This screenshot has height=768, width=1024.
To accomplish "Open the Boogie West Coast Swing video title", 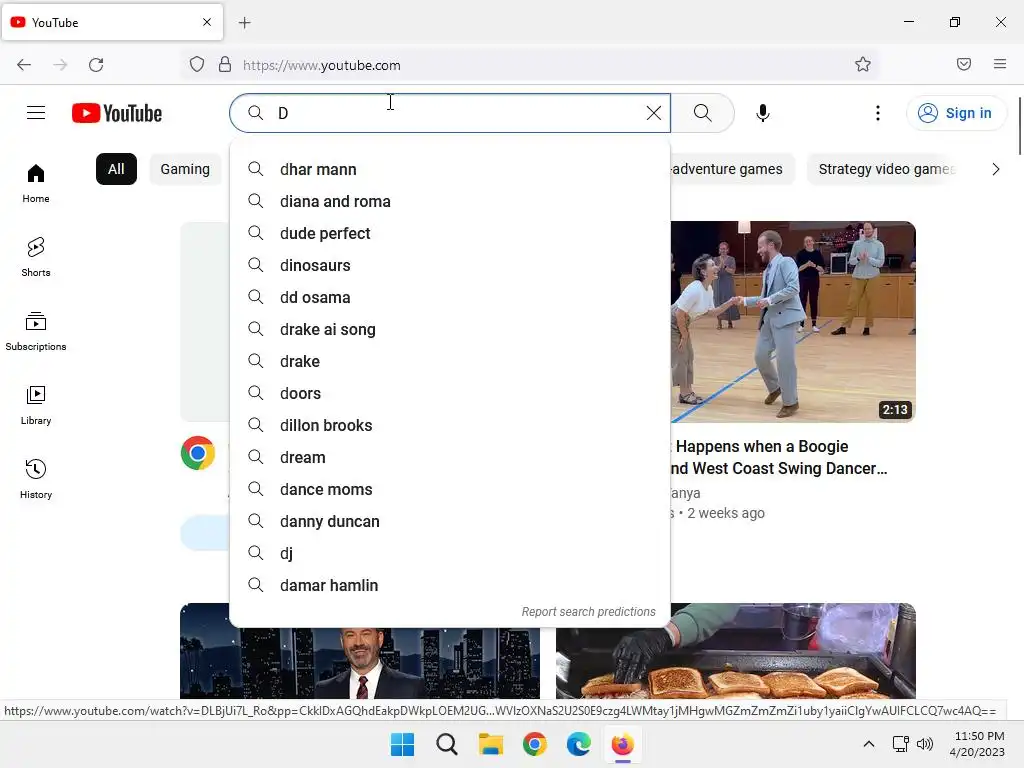I will click(x=780, y=457).
